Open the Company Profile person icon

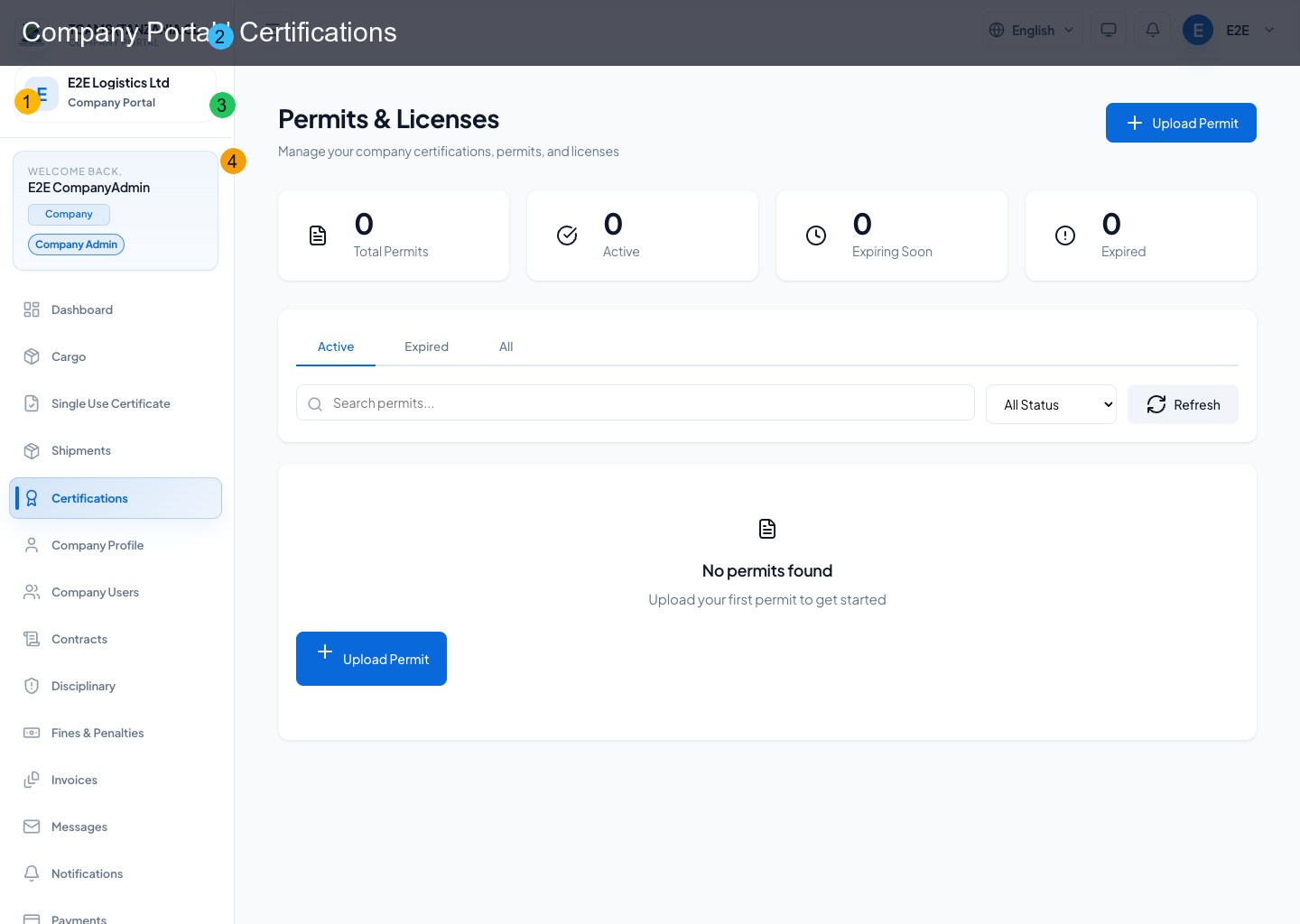pyautogui.click(x=32, y=545)
